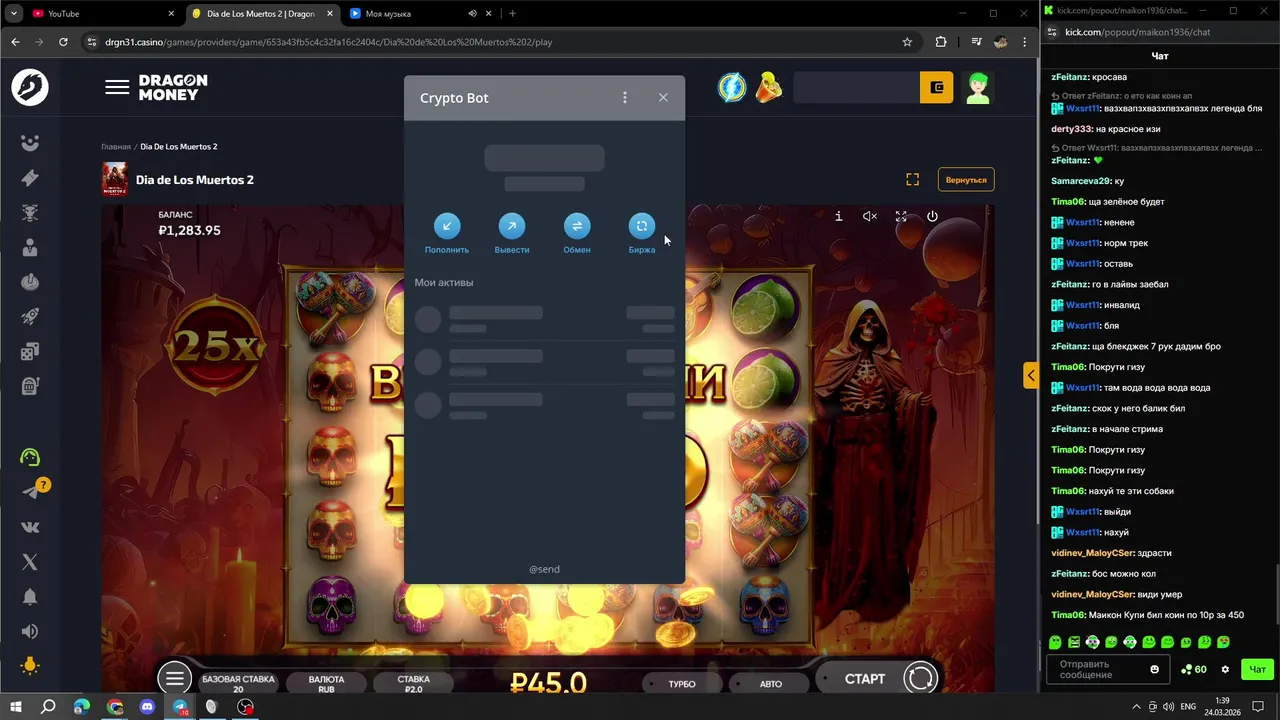Open the tab search dropdown arrow
This screenshot has height=720, width=1280.
pyautogui.click(x=13, y=14)
